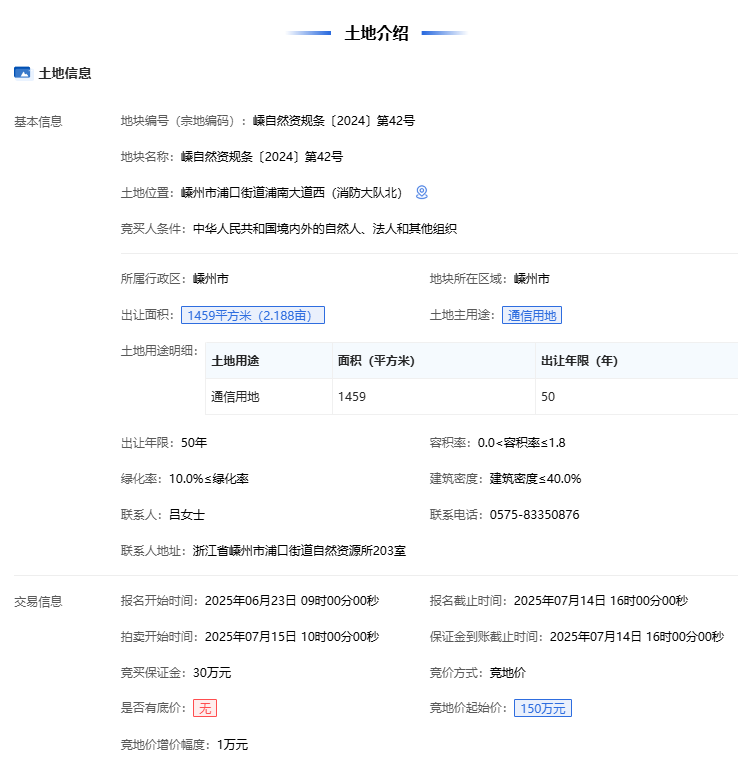Click the 30万元 bid deposit value
This screenshot has width=738, height=776.
[x=212, y=673]
